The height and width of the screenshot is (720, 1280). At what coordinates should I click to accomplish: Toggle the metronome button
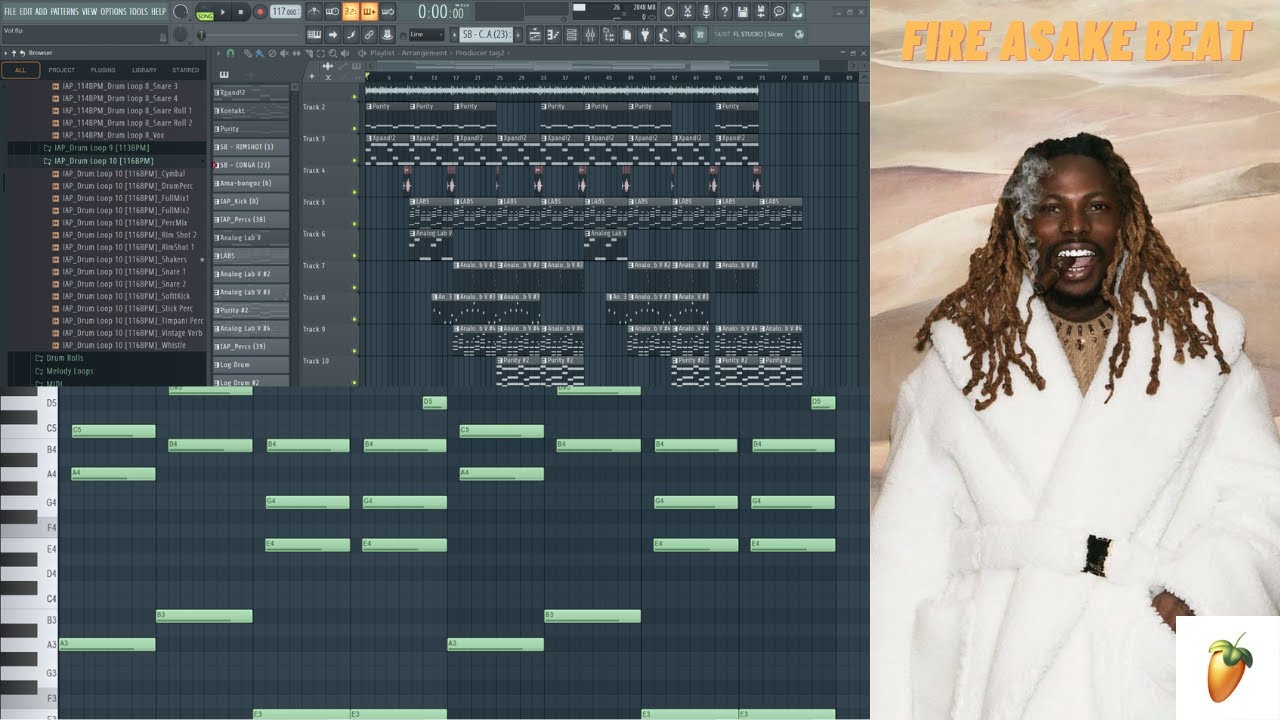click(314, 12)
